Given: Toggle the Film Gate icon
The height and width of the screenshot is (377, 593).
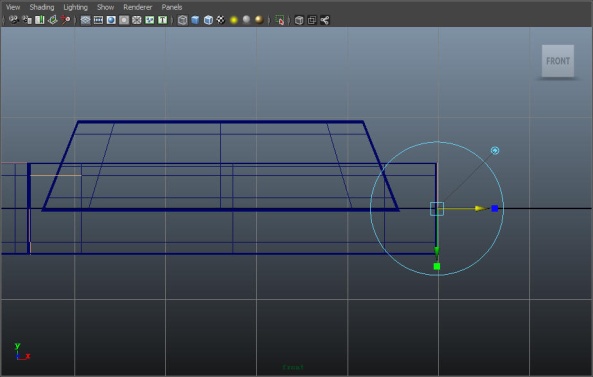Looking at the screenshot, I should 98,20.
